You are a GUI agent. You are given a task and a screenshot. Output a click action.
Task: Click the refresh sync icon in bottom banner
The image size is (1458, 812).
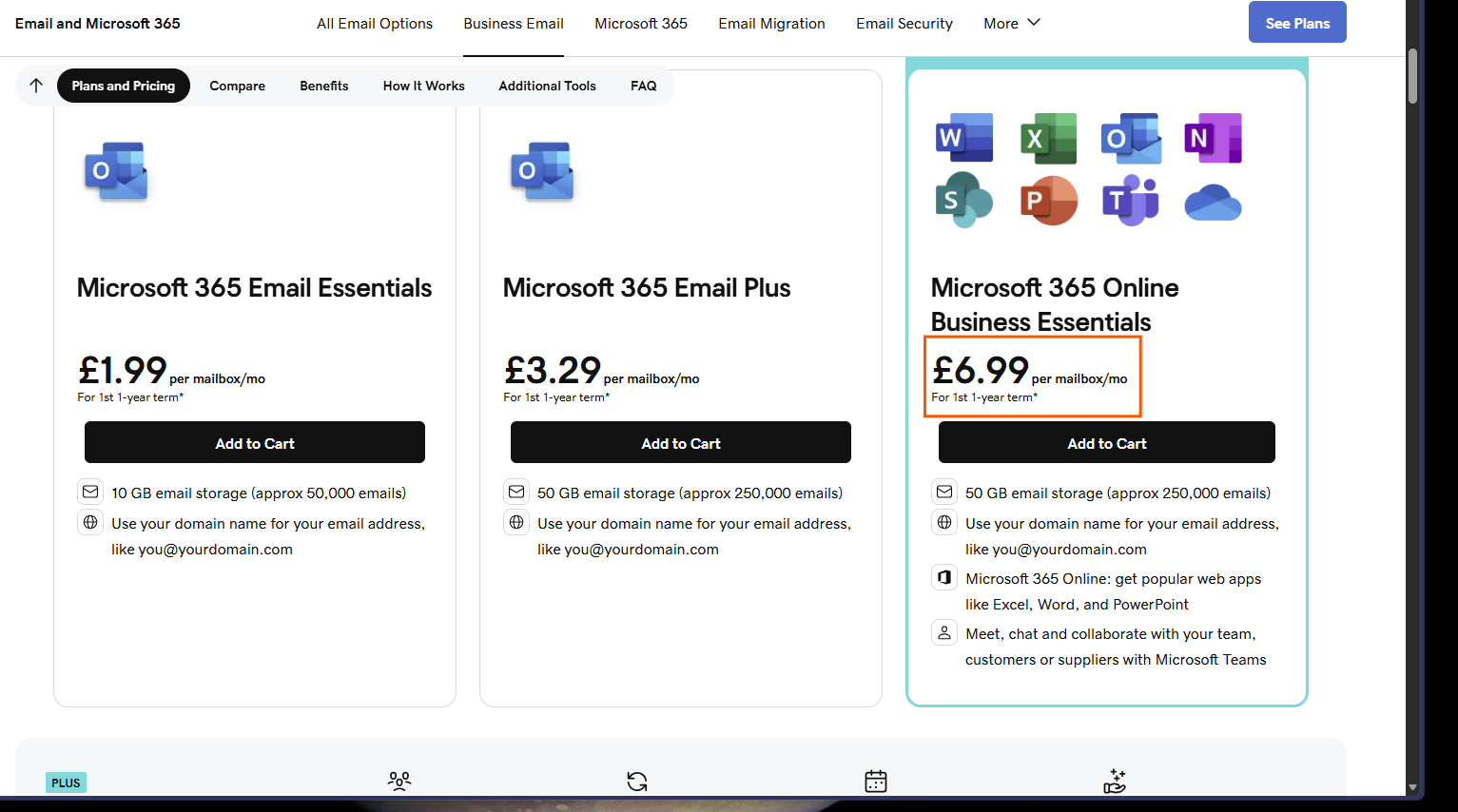637,782
